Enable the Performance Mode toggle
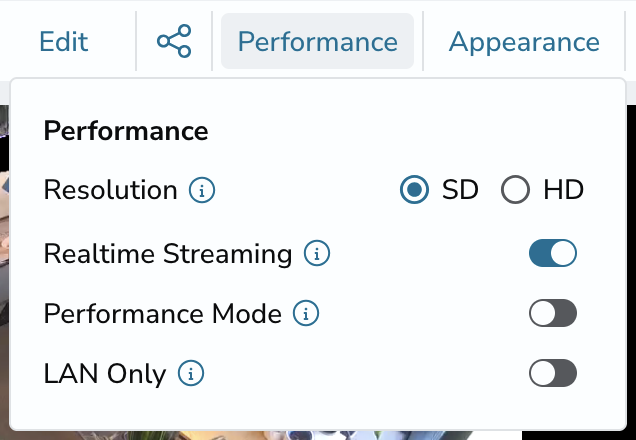636x440 pixels. (x=553, y=313)
